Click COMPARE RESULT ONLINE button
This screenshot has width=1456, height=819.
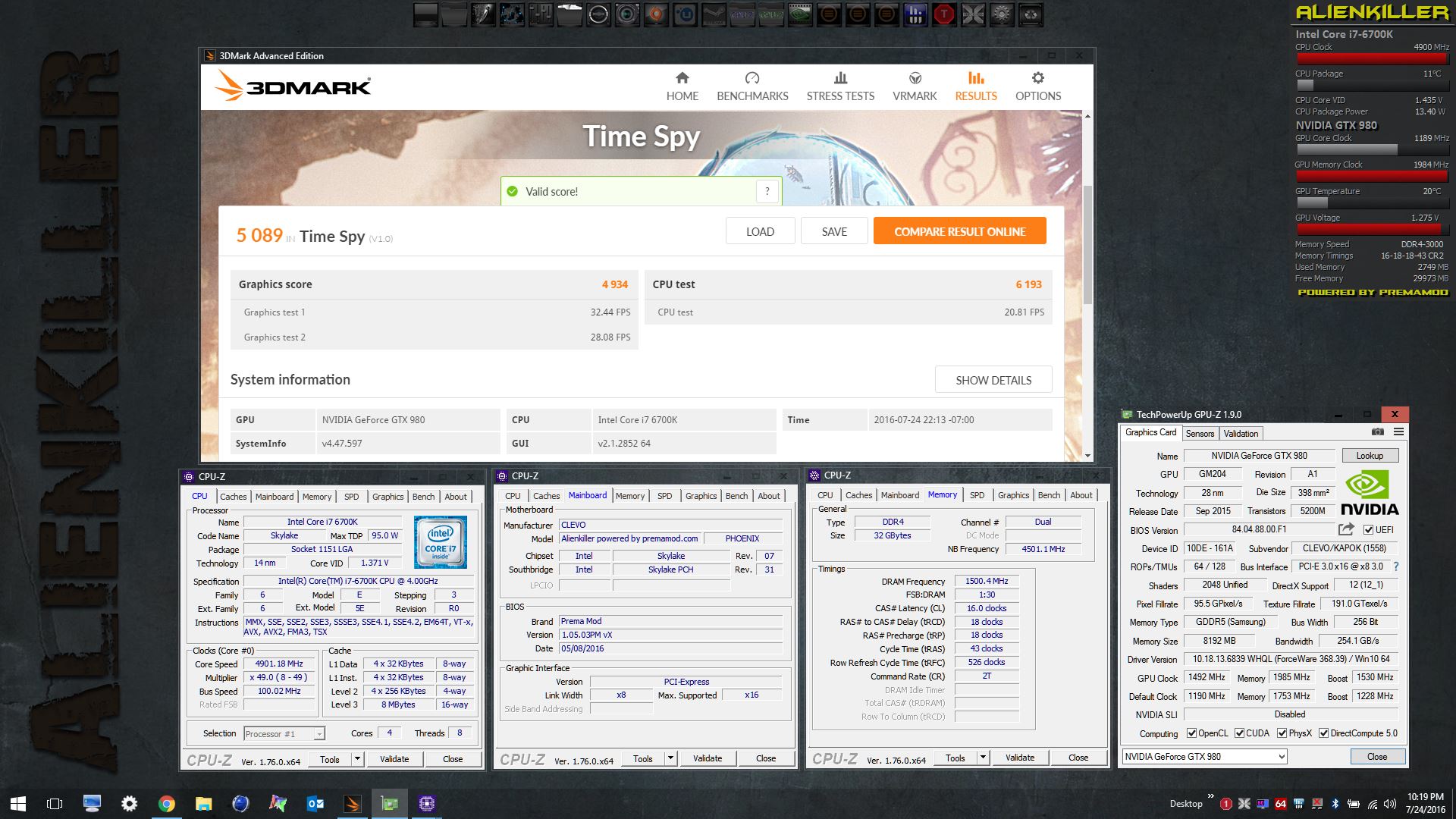click(959, 231)
